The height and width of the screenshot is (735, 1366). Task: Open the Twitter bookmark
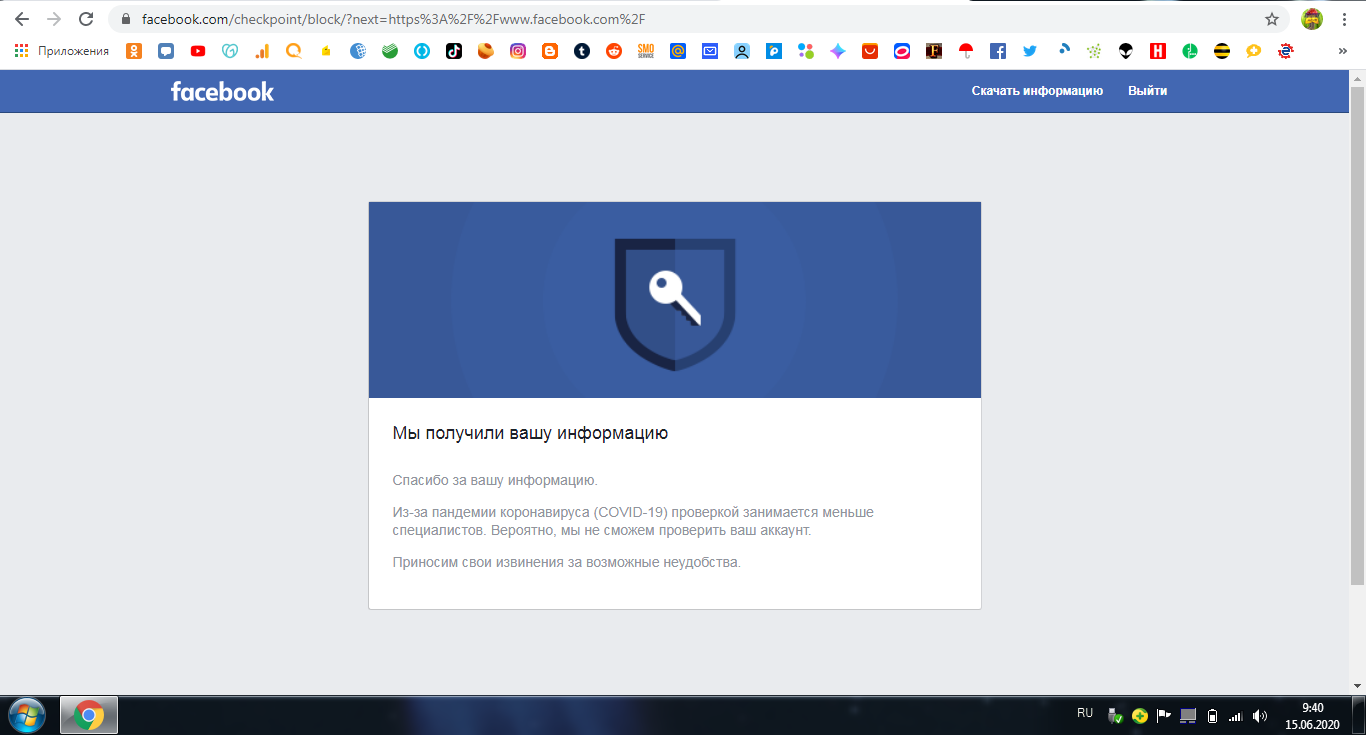click(x=1030, y=51)
